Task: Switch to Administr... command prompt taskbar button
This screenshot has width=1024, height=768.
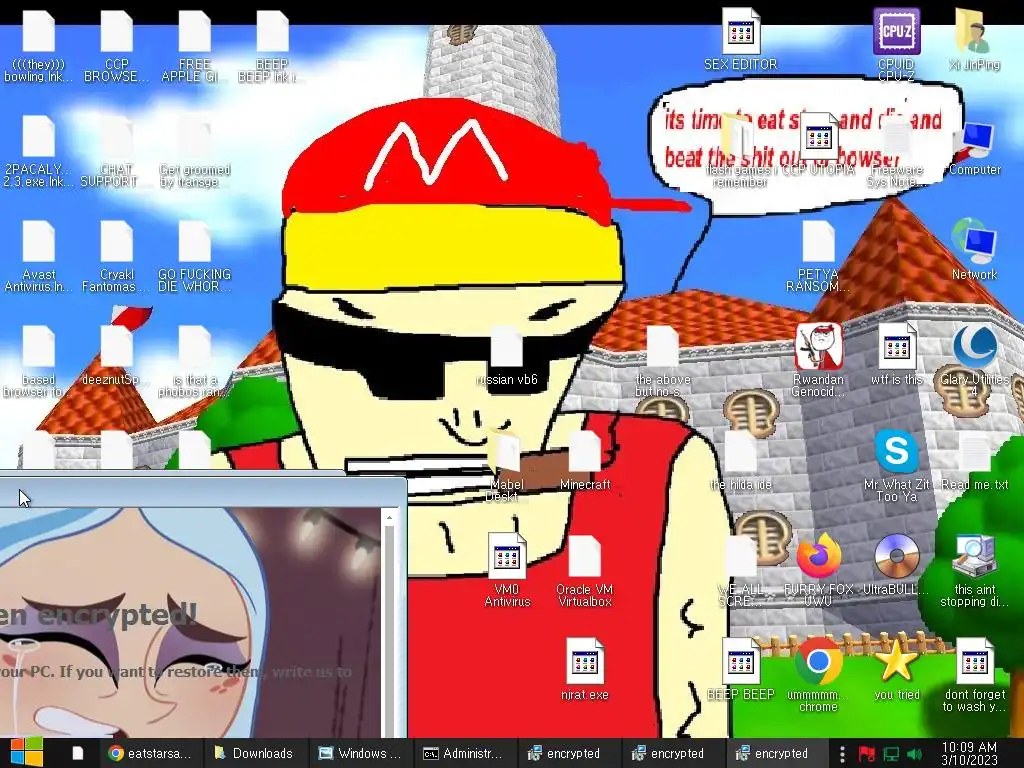Action: pyautogui.click(x=463, y=753)
